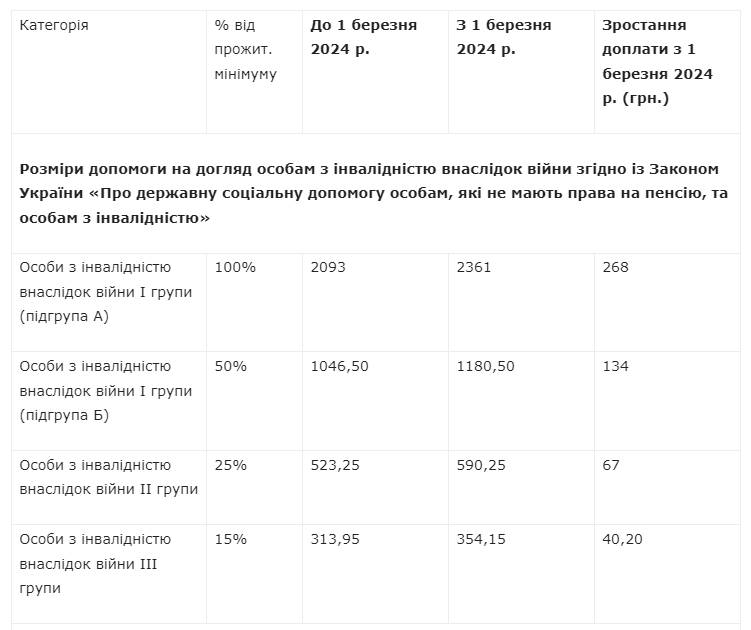
Task: Select the value 1180,50
Action: (x=485, y=367)
